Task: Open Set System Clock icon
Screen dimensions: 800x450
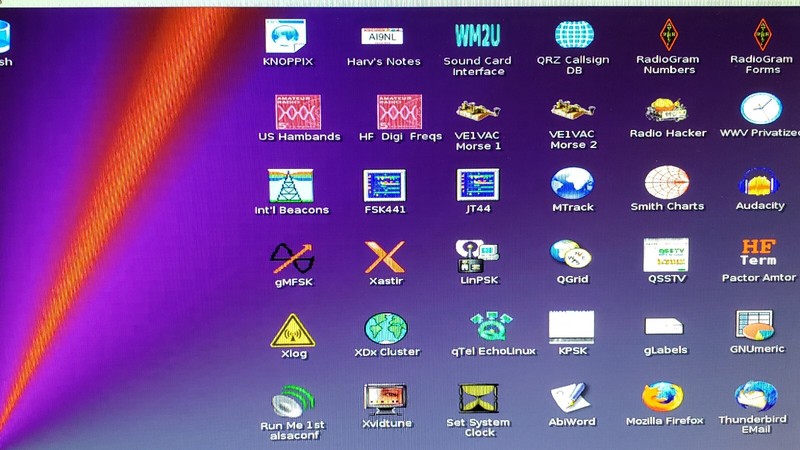Action: (x=478, y=398)
